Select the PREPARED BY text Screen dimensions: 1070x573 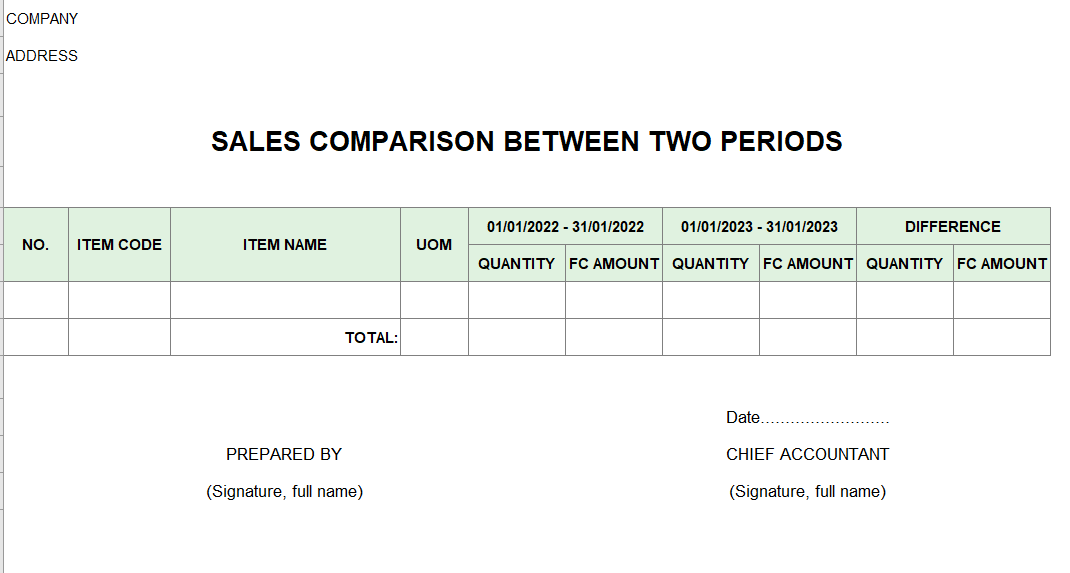click(284, 454)
